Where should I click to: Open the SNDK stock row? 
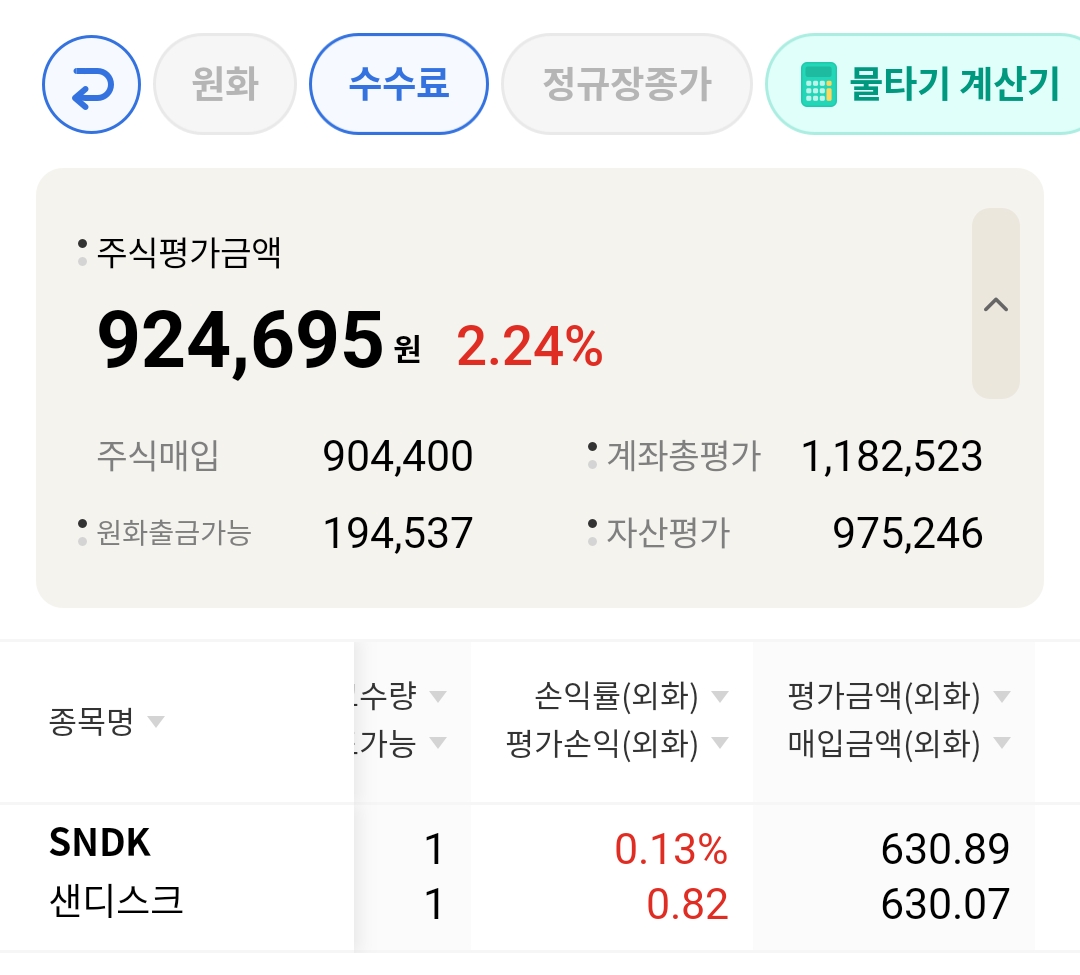click(100, 843)
